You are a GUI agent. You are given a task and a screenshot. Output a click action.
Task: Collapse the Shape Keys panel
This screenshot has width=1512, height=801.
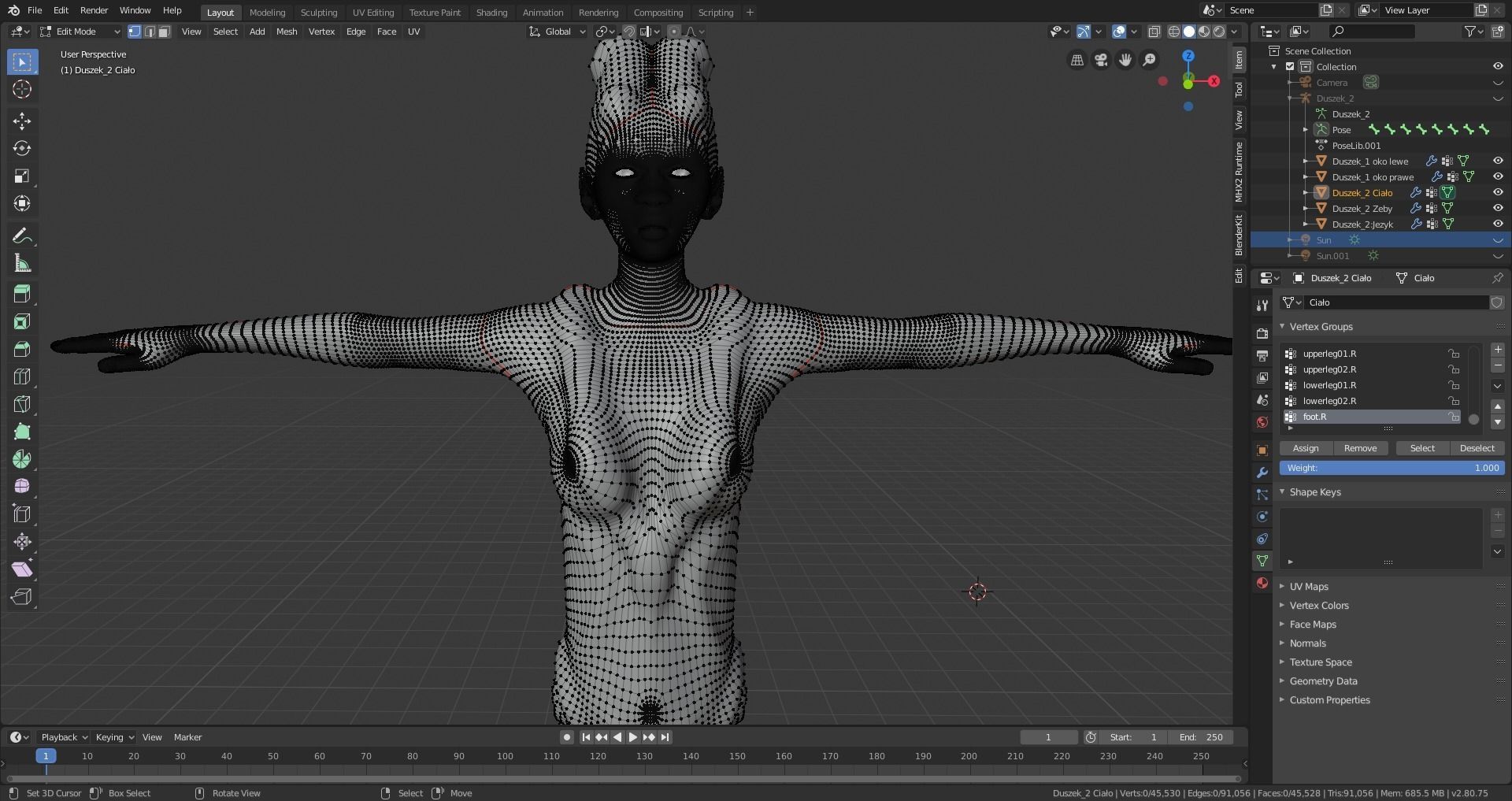tap(1282, 492)
